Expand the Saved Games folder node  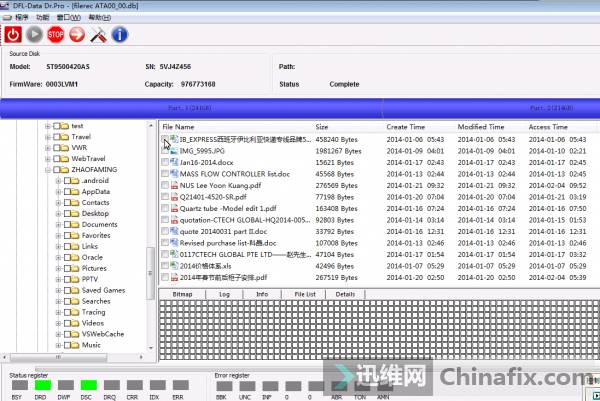click(59, 290)
